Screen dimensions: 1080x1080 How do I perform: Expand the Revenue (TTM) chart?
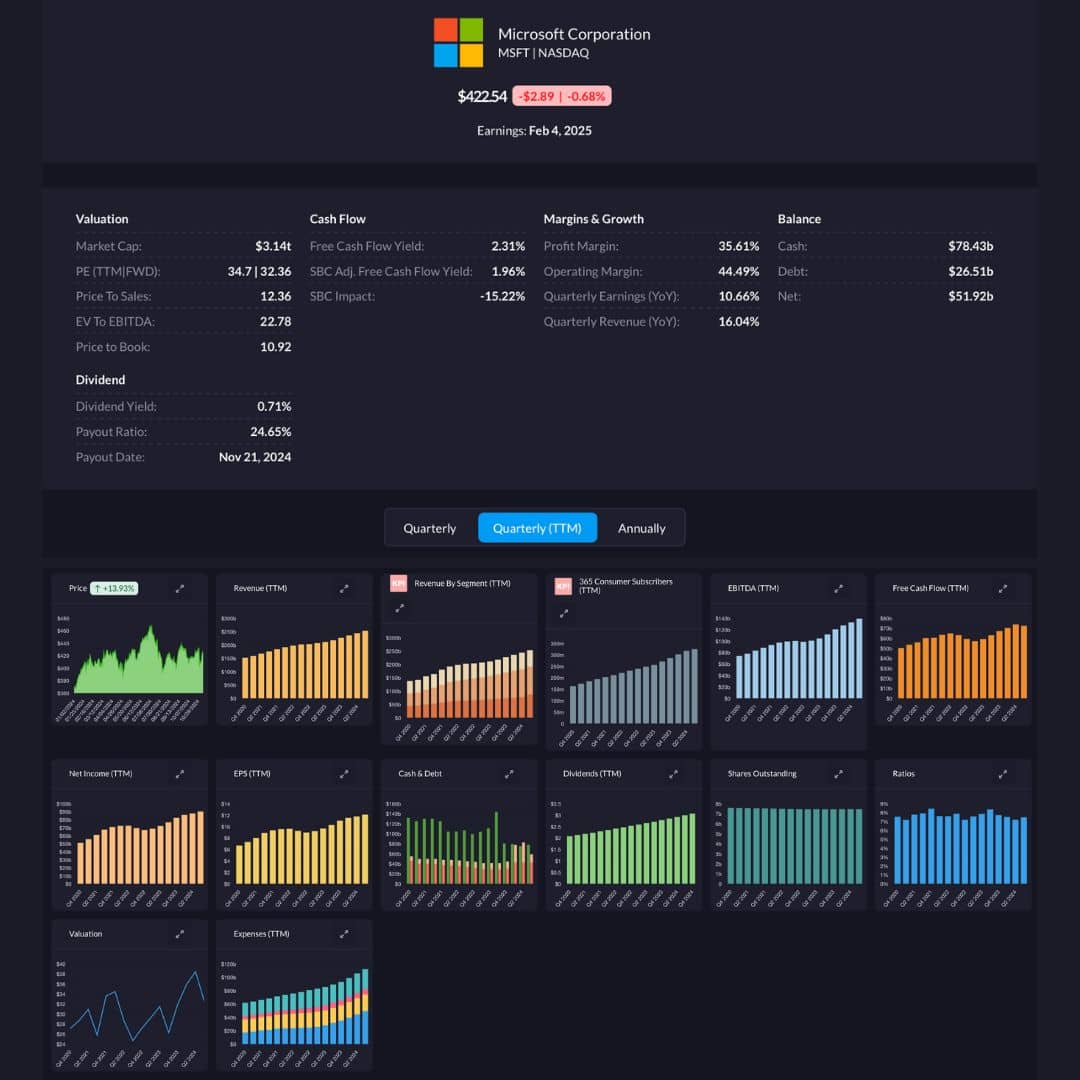click(x=344, y=589)
